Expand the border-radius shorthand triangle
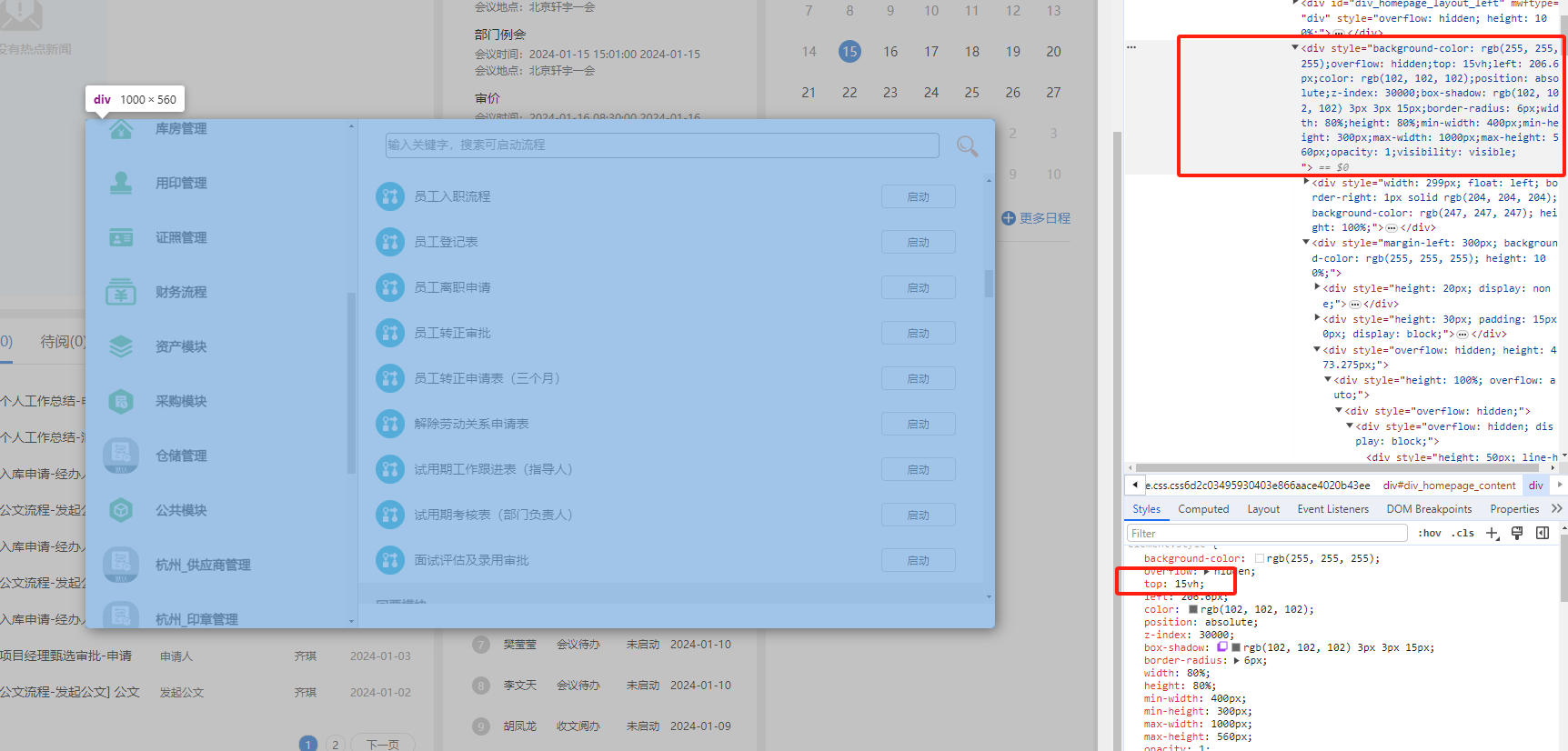Image resolution: width=1568 pixels, height=751 pixels. point(1236,660)
